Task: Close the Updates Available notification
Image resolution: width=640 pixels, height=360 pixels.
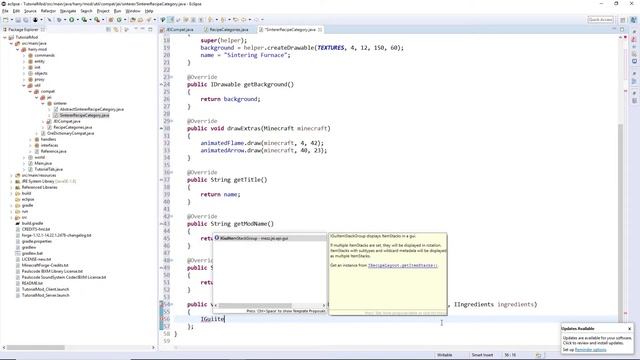Action: 629,329
